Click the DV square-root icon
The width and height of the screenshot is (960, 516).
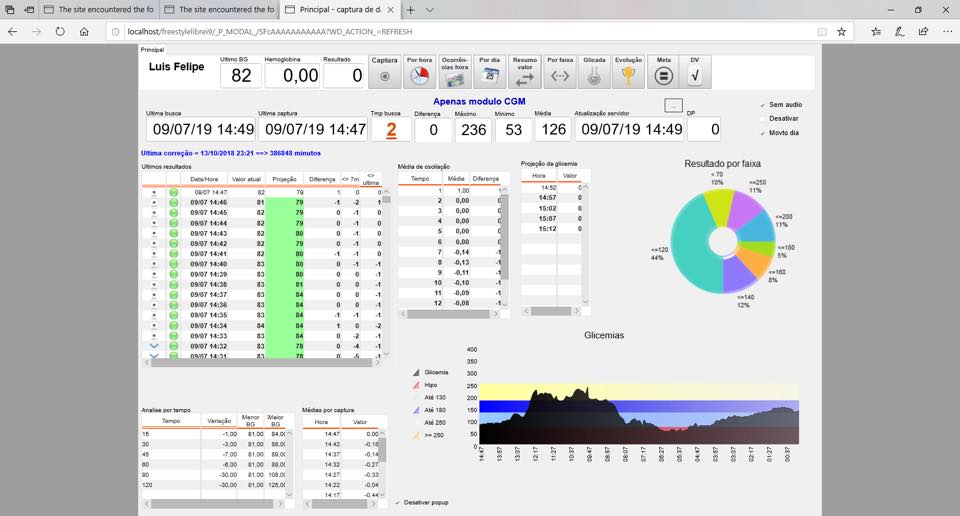(x=695, y=76)
